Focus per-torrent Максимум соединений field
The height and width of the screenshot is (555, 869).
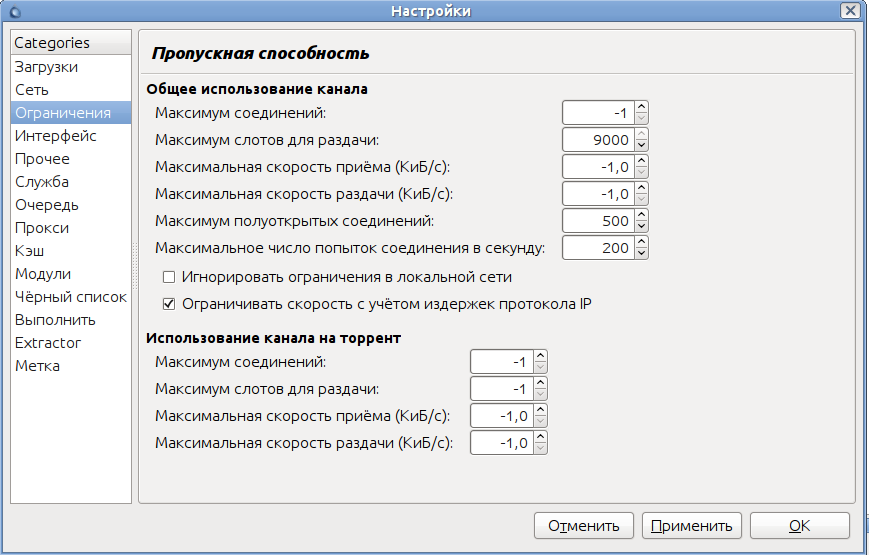coord(502,362)
